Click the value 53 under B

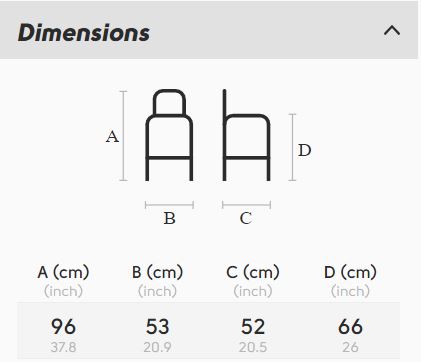click(157, 327)
